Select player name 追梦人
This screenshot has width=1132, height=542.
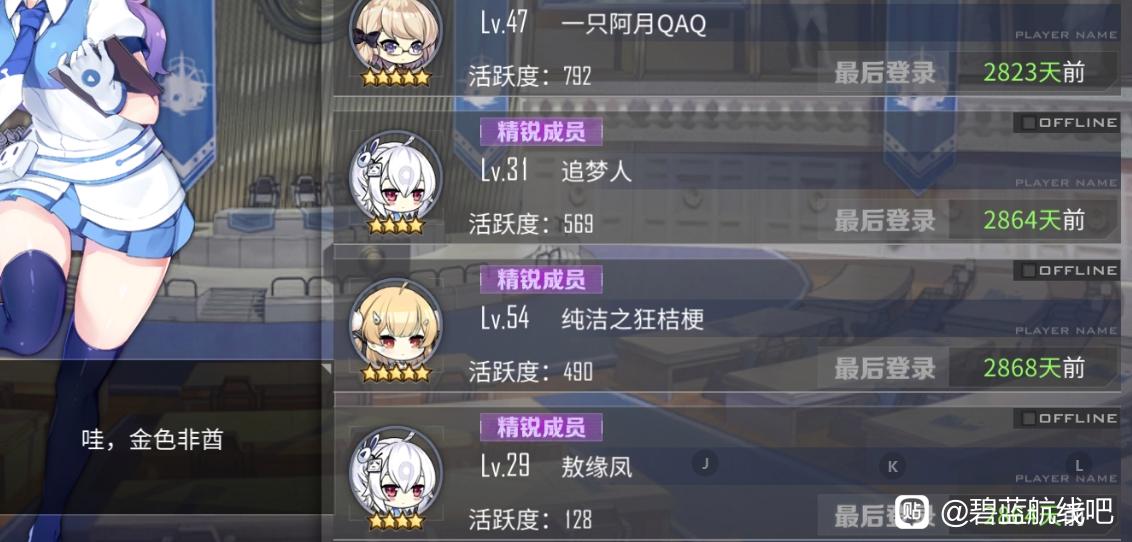[x=596, y=171]
